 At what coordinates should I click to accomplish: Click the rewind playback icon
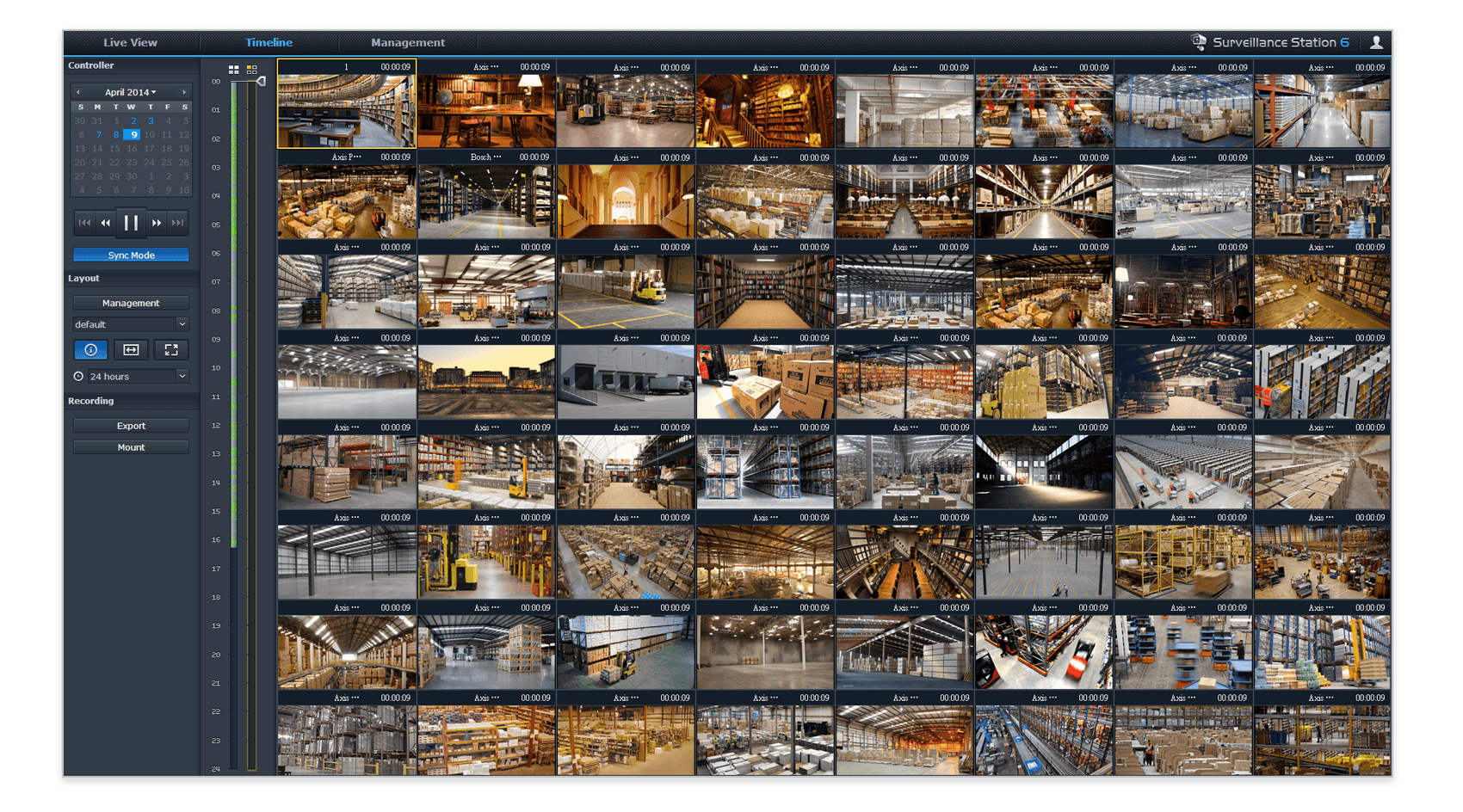106,223
